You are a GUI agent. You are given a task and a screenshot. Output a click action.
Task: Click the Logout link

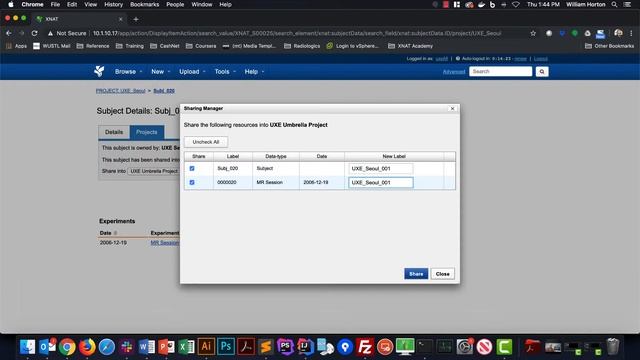coord(540,59)
